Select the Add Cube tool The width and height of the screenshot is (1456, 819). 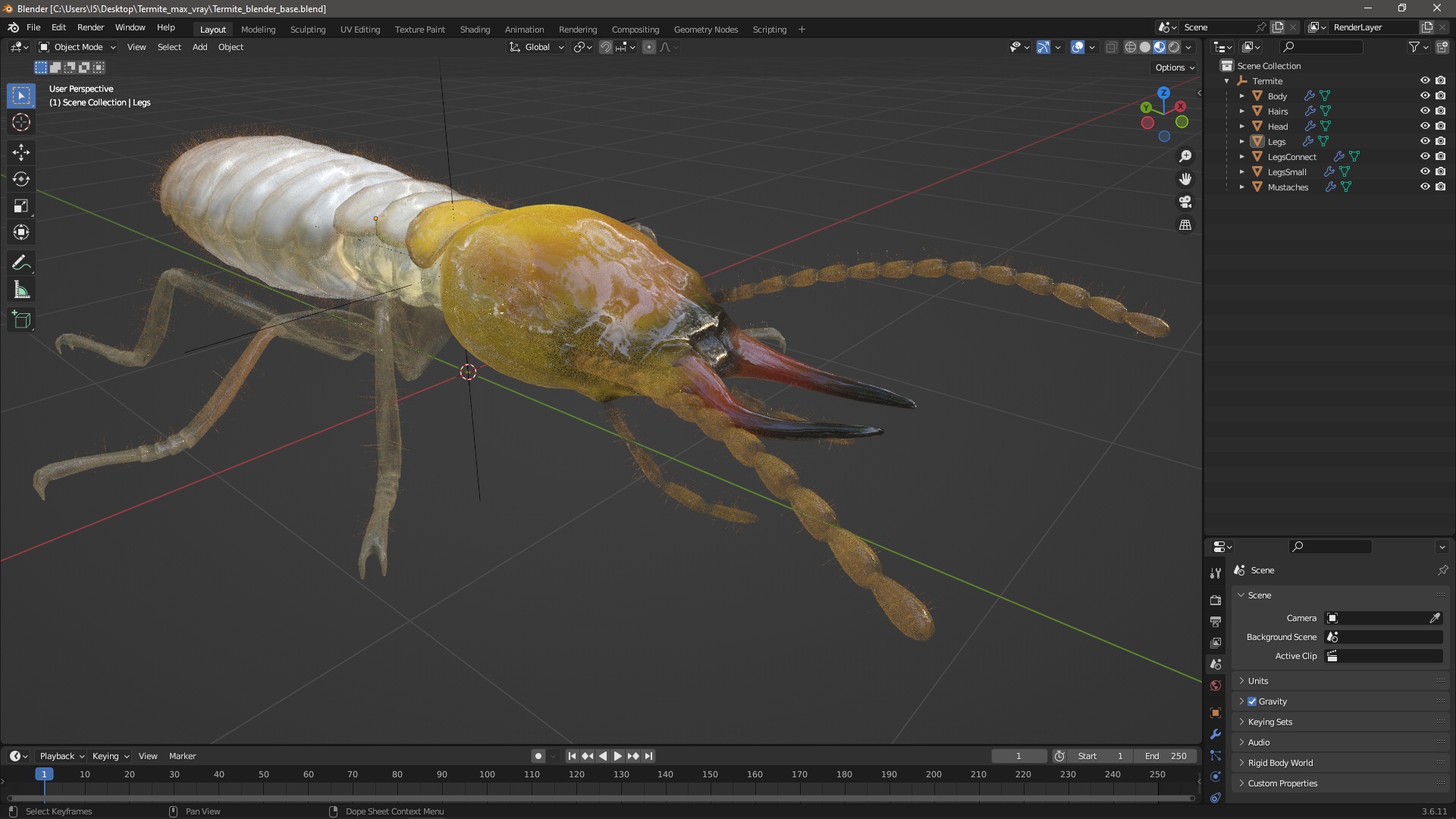click(21, 320)
